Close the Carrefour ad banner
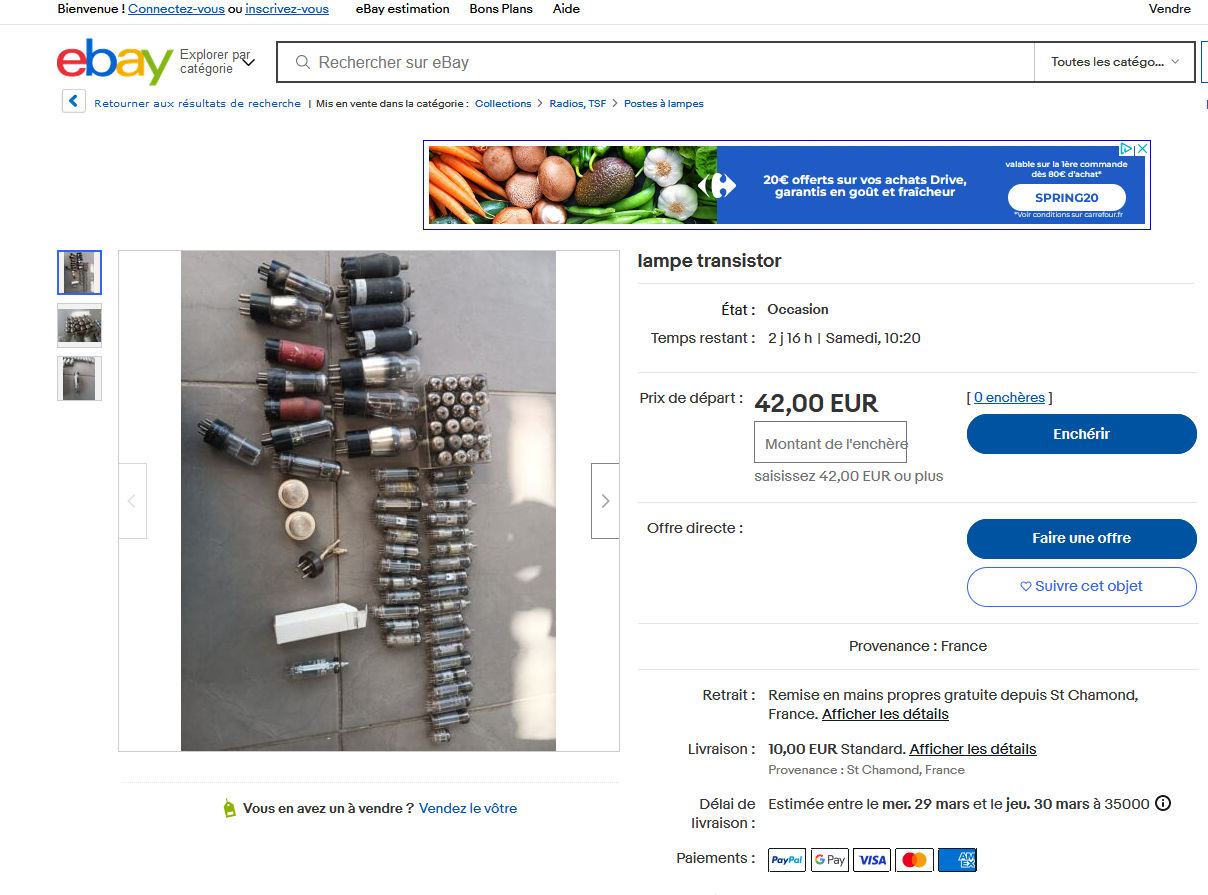Image resolution: width=1208 pixels, height=895 pixels. 1142,148
